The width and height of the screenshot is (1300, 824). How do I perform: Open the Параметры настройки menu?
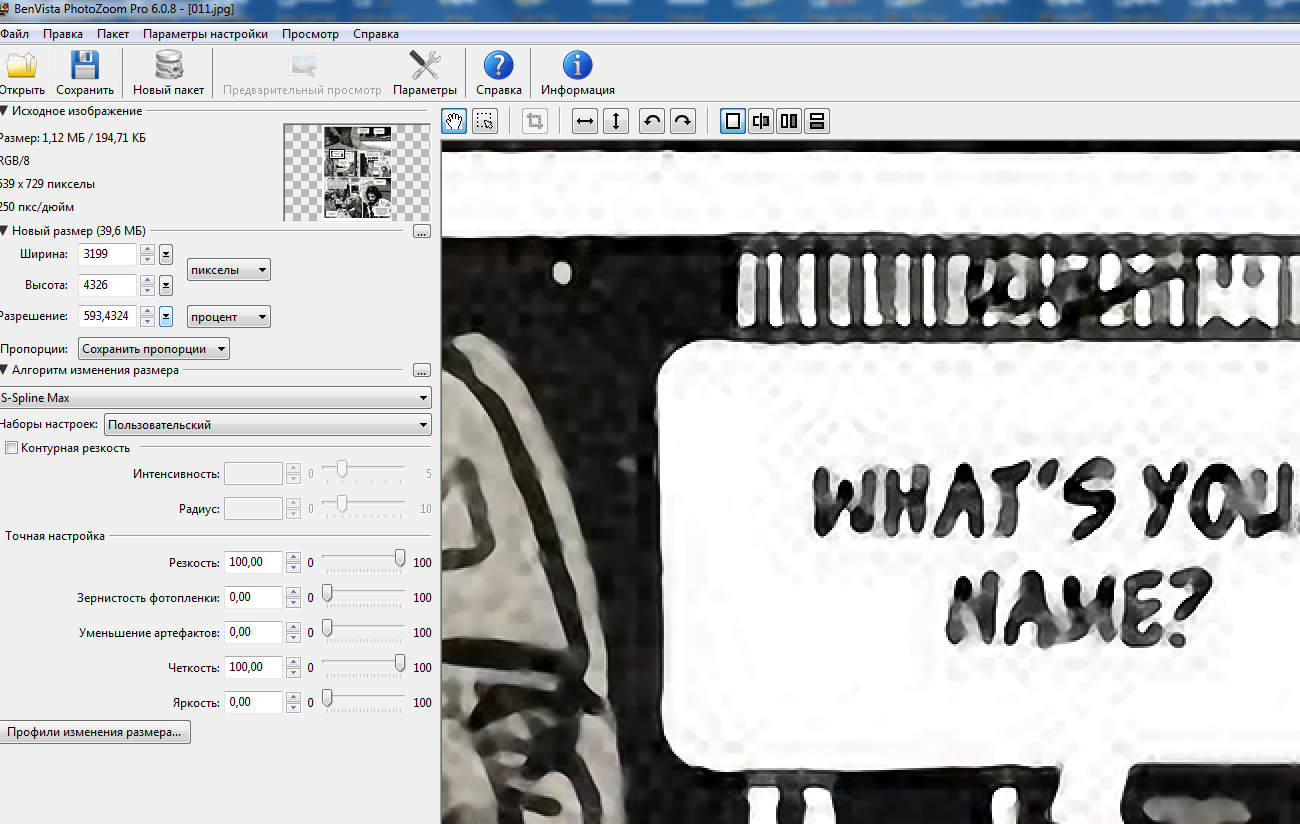(x=205, y=34)
